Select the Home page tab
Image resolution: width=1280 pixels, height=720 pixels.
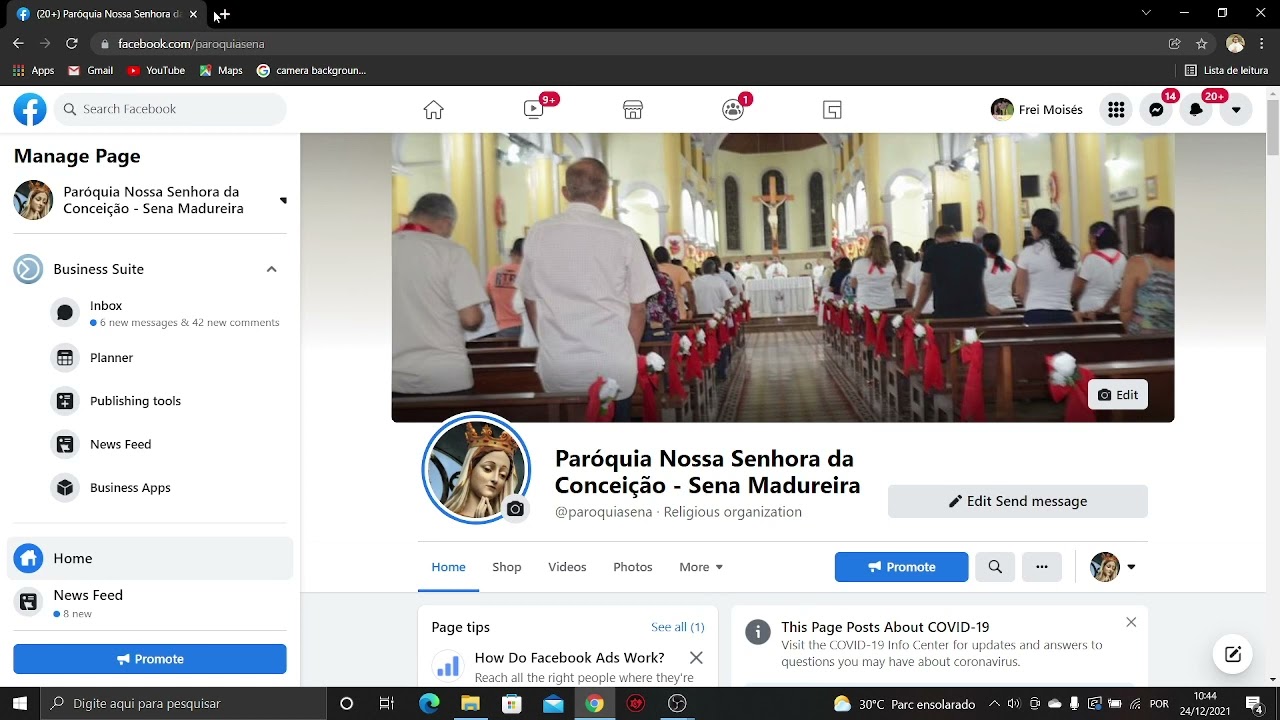pos(448,567)
